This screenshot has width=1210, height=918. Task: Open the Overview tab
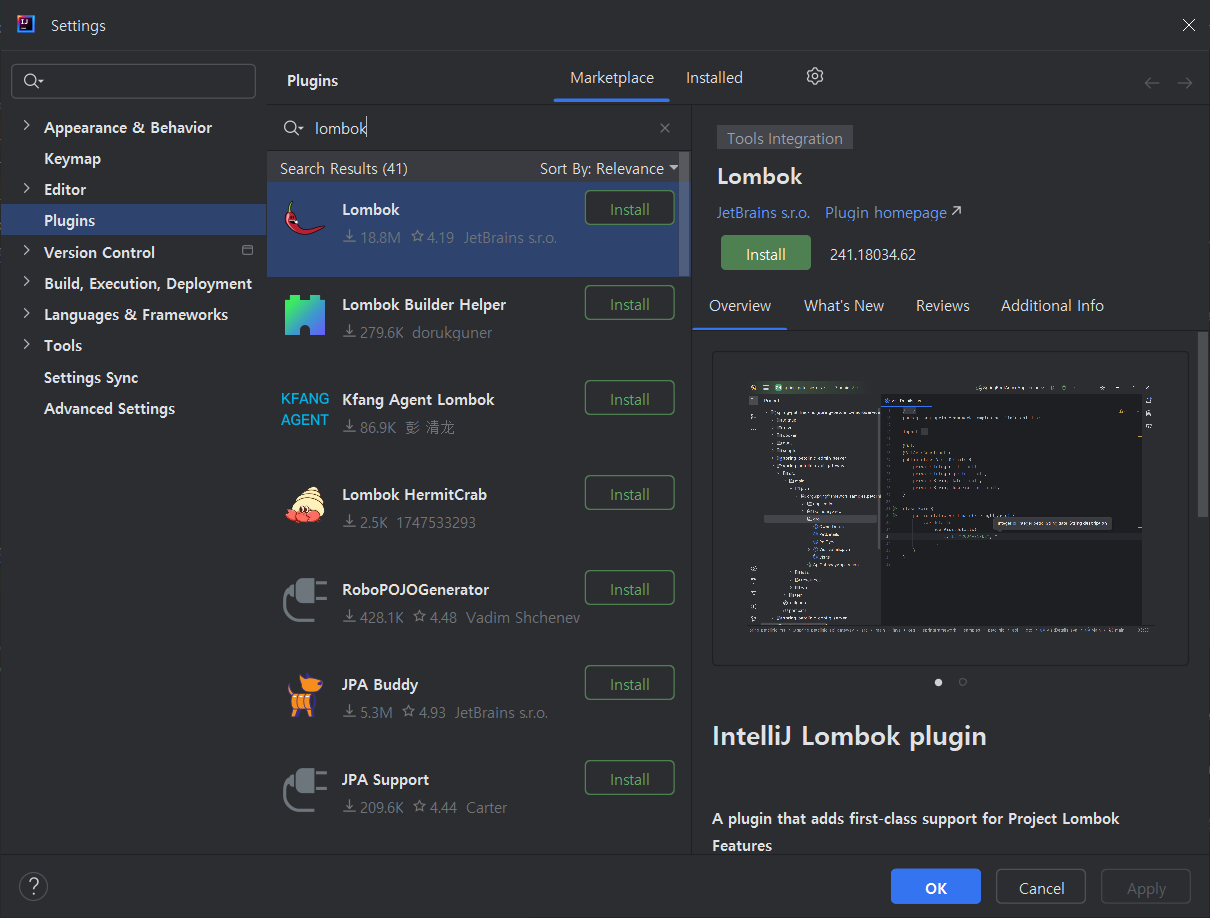click(740, 306)
